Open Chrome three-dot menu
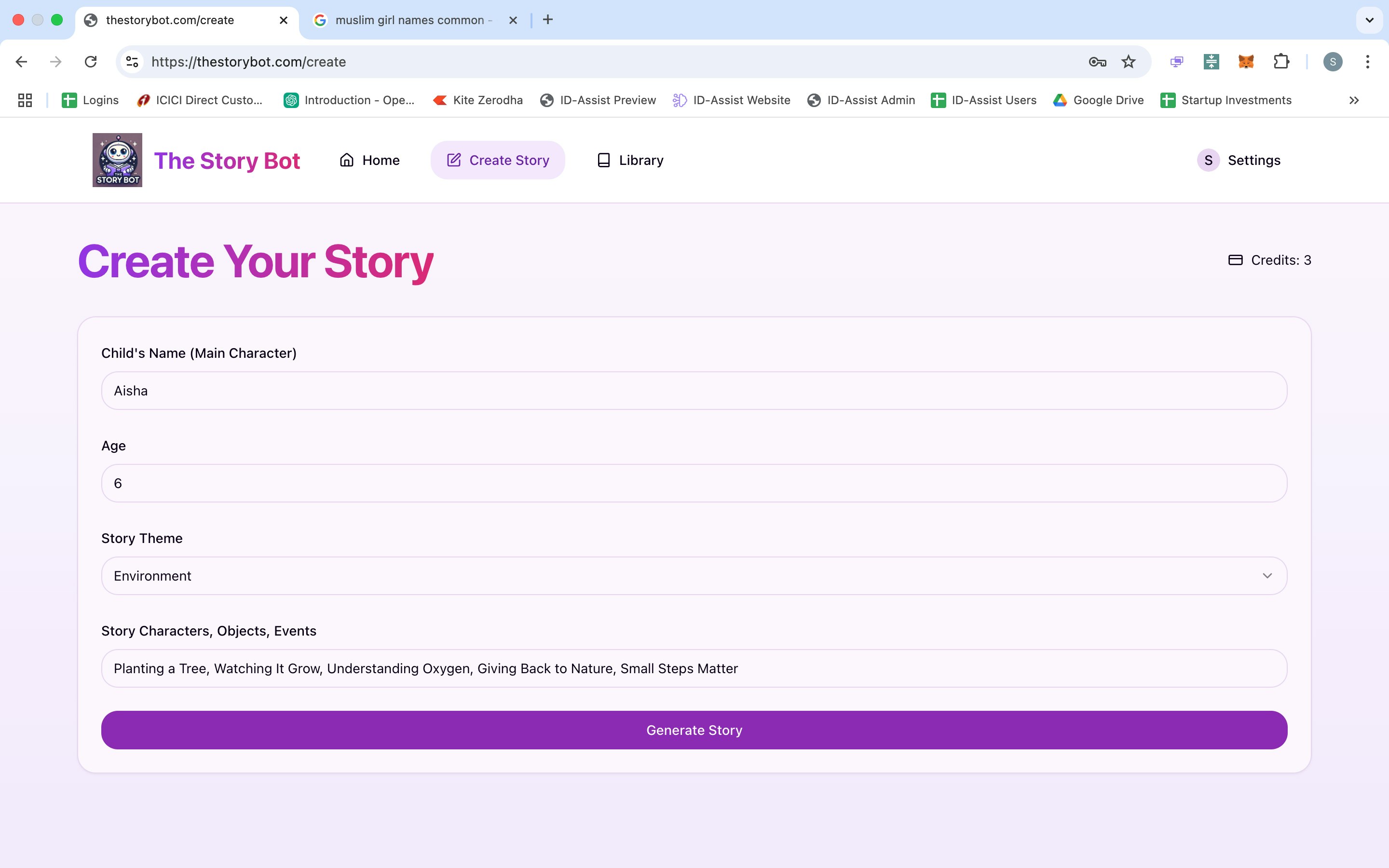1389x868 pixels. tap(1367, 62)
